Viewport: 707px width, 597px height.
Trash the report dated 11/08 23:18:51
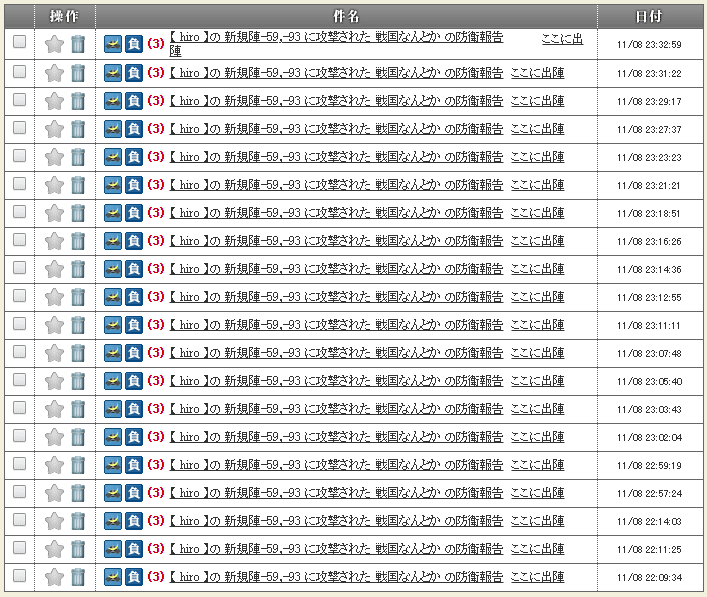pos(78,213)
